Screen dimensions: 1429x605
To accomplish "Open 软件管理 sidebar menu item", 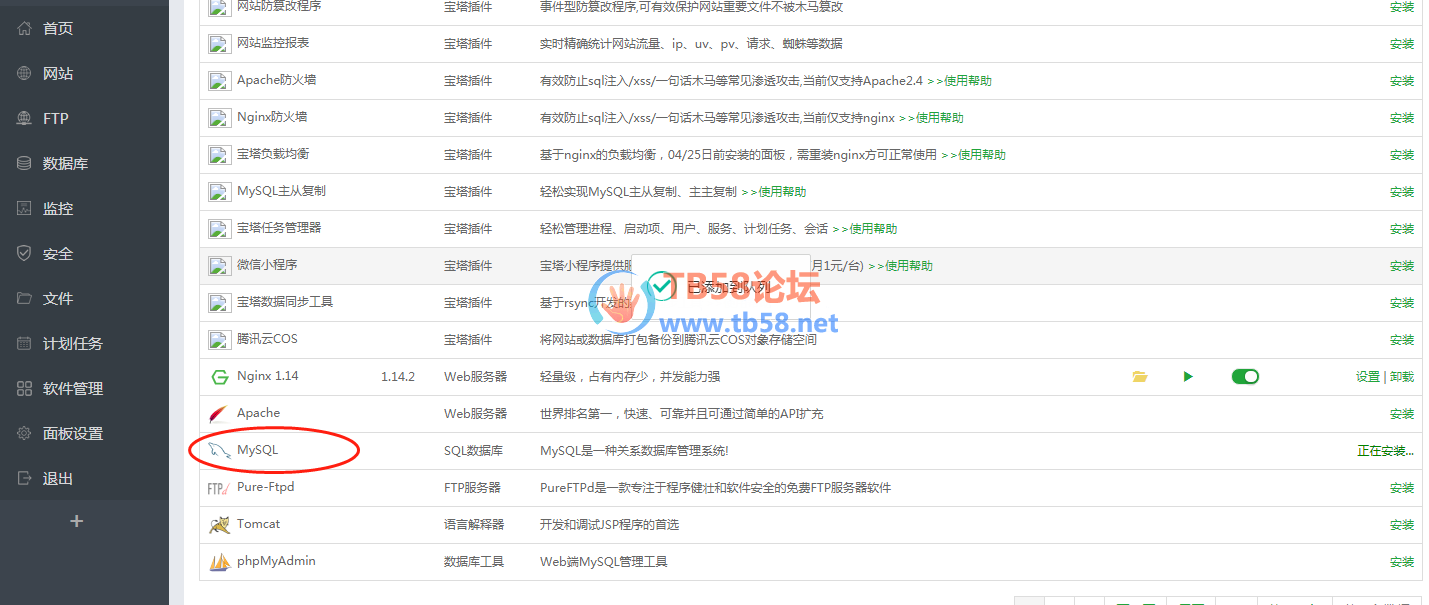I will (72, 389).
